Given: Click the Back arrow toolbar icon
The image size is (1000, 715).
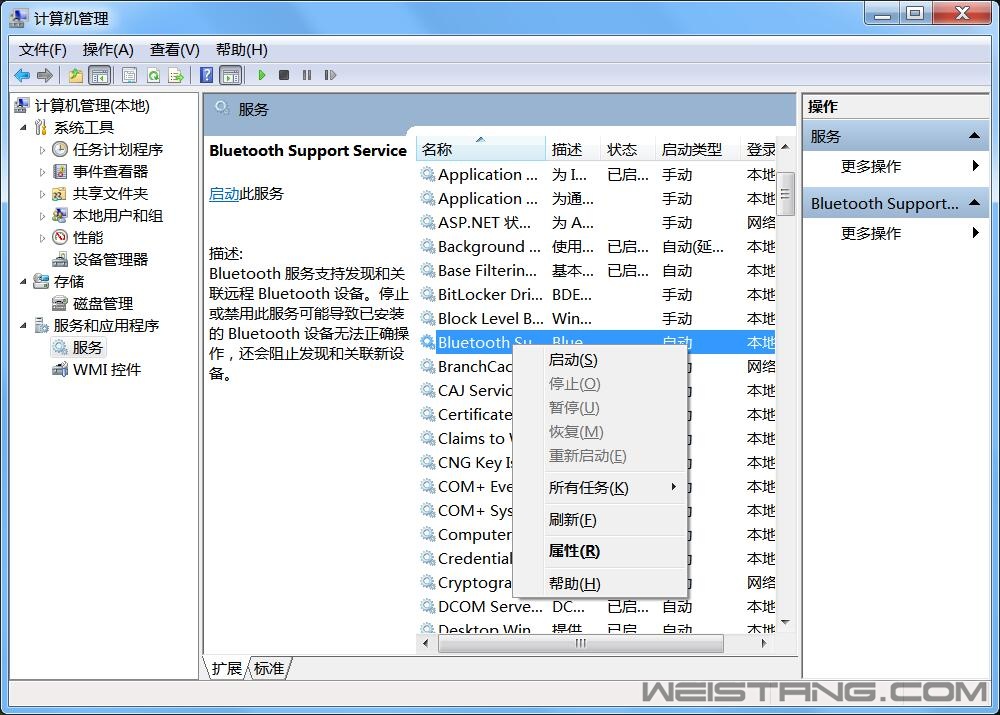Looking at the screenshot, I should tap(22, 75).
